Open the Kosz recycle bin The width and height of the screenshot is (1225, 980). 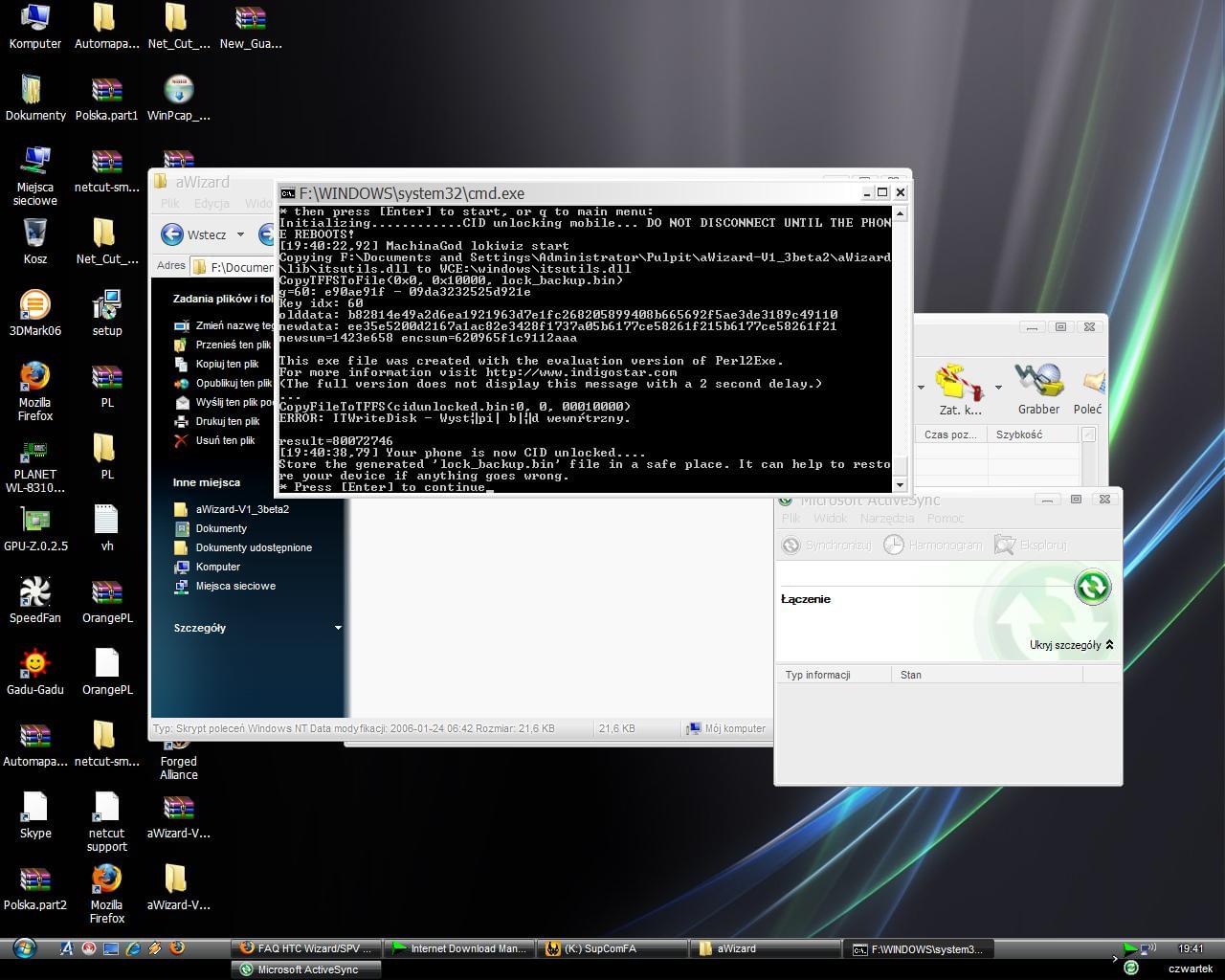35,241
